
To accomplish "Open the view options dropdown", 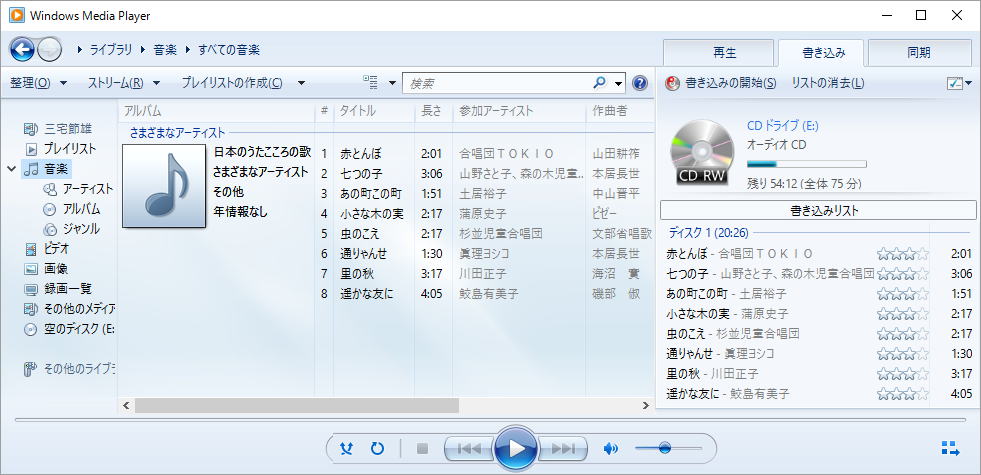I will click(378, 83).
